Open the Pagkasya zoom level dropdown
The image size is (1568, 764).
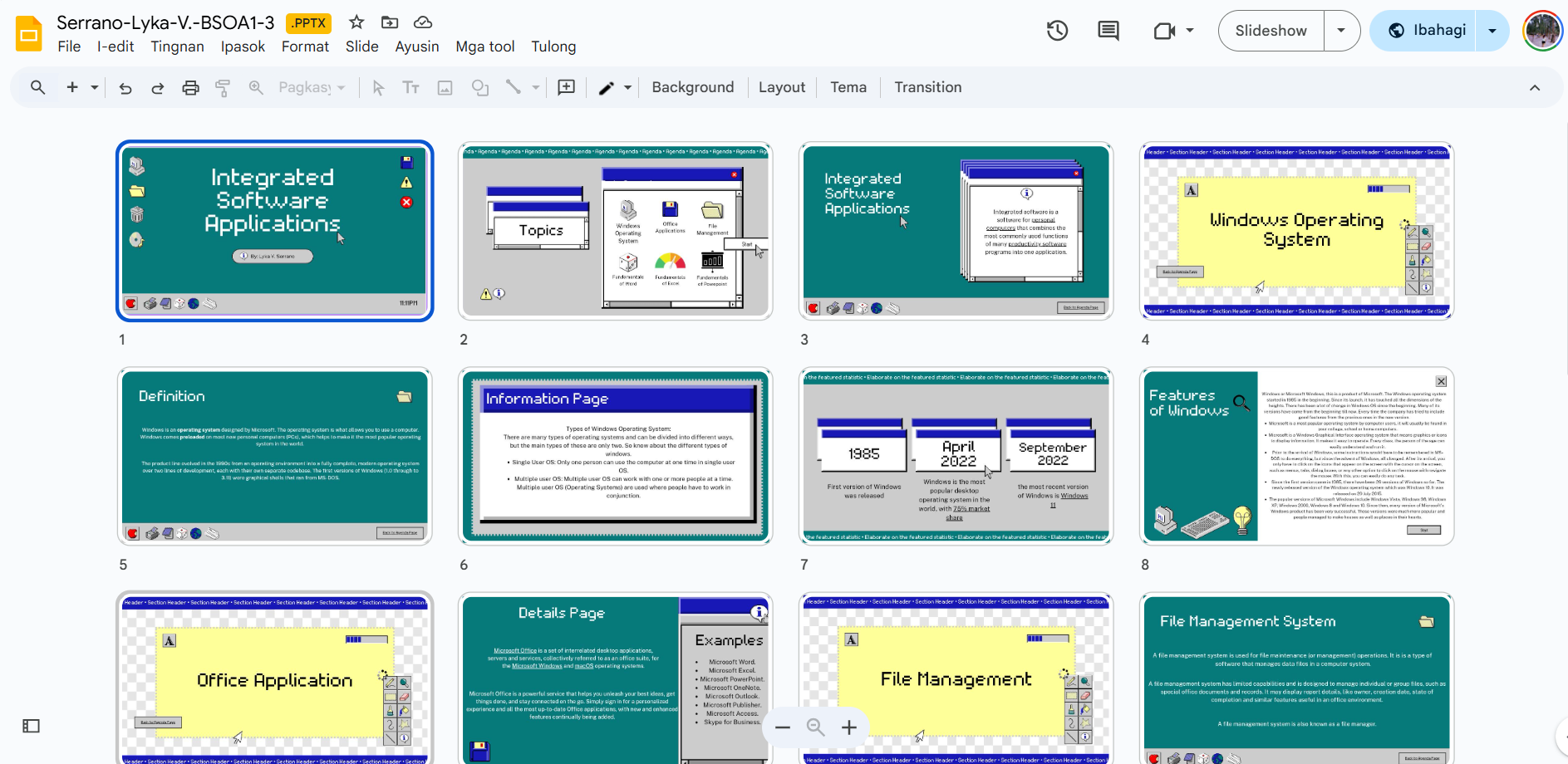(x=312, y=87)
